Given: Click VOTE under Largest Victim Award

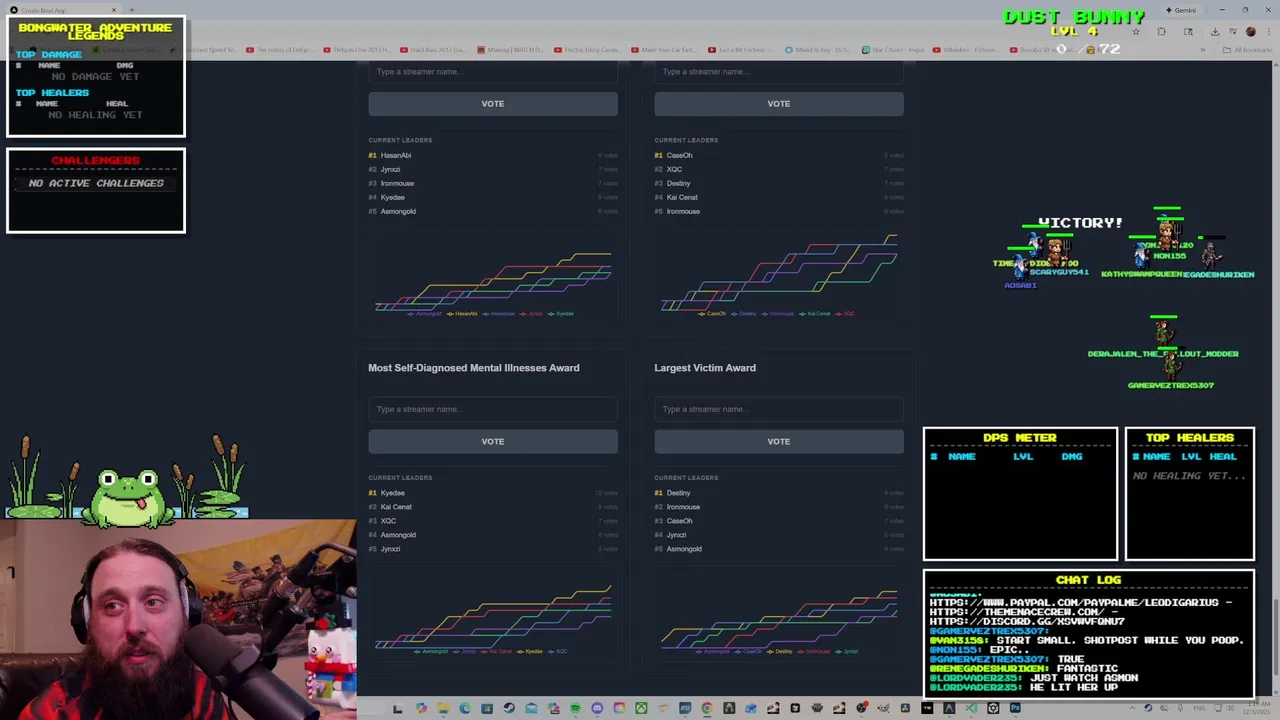Looking at the screenshot, I should pyautogui.click(x=779, y=441).
